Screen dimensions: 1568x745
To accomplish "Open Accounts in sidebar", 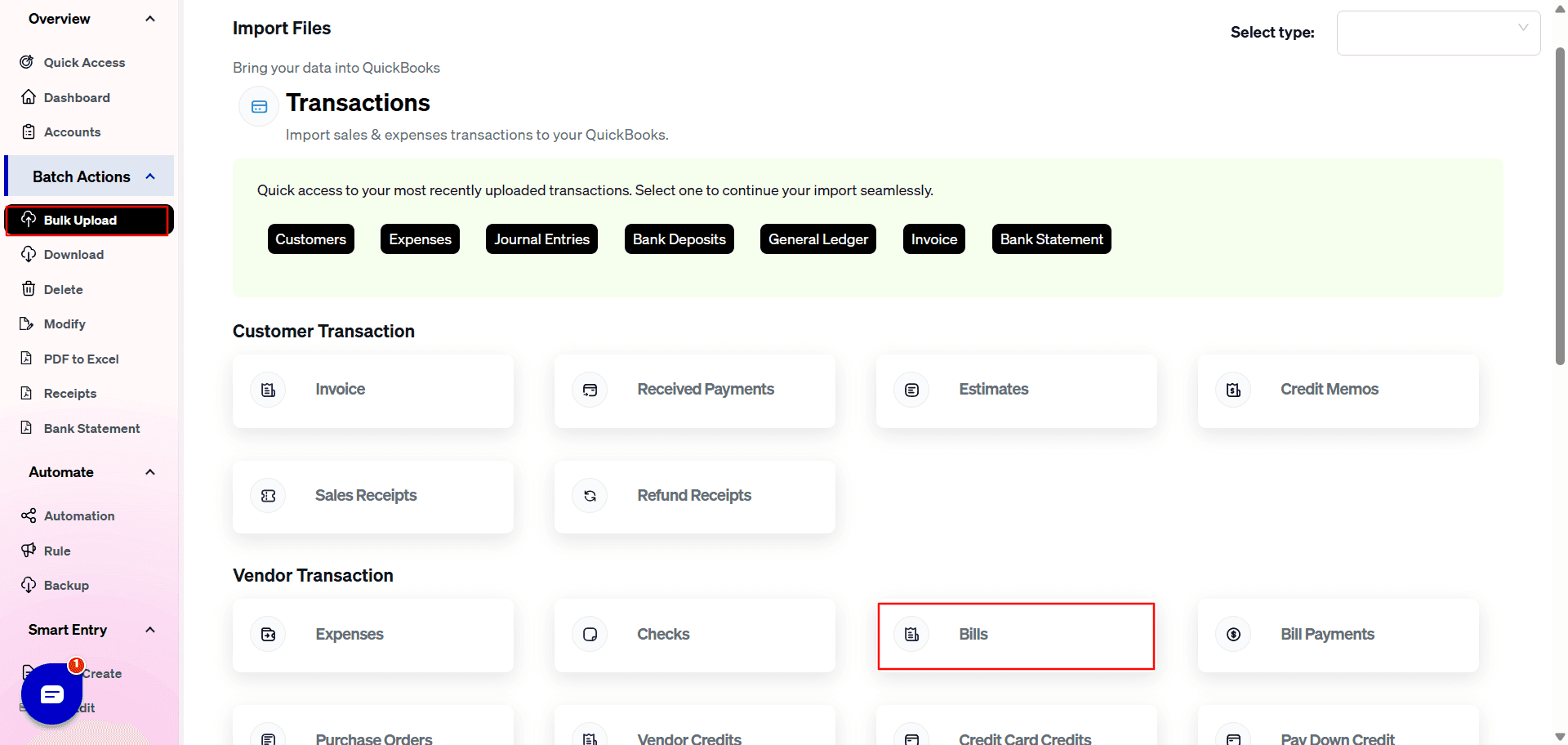I will 72,132.
